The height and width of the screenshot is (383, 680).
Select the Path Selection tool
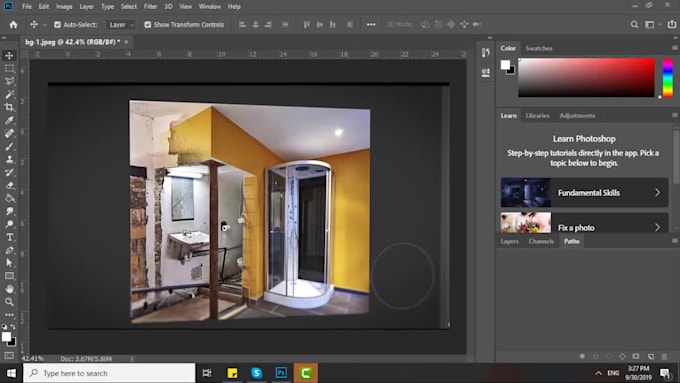pos(9,263)
